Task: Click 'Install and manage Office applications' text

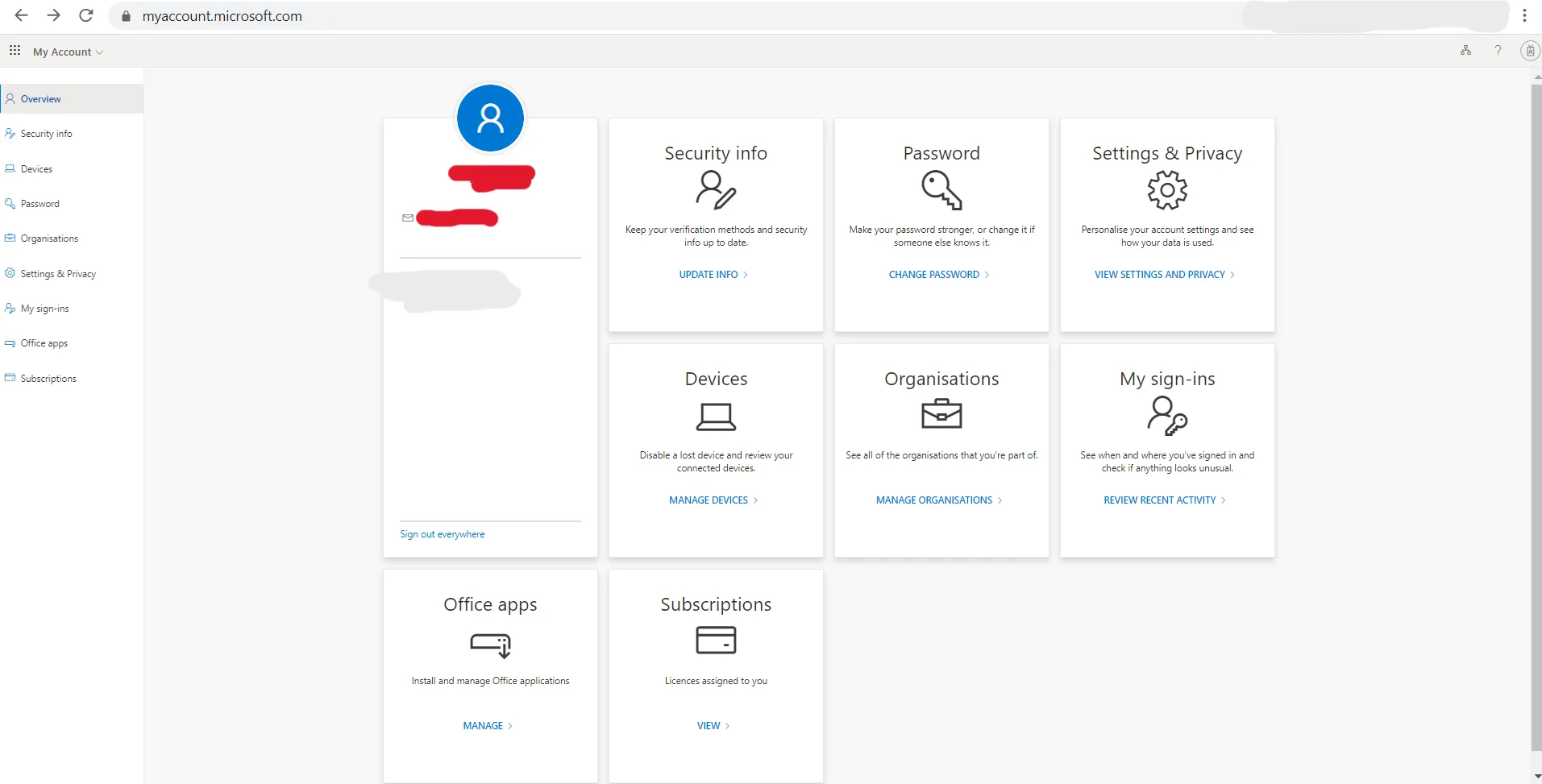Action: pyautogui.click(x=490, y=681)
